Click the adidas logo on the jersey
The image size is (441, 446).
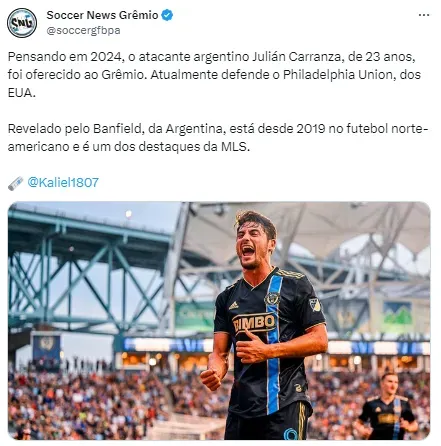(234, 305)
